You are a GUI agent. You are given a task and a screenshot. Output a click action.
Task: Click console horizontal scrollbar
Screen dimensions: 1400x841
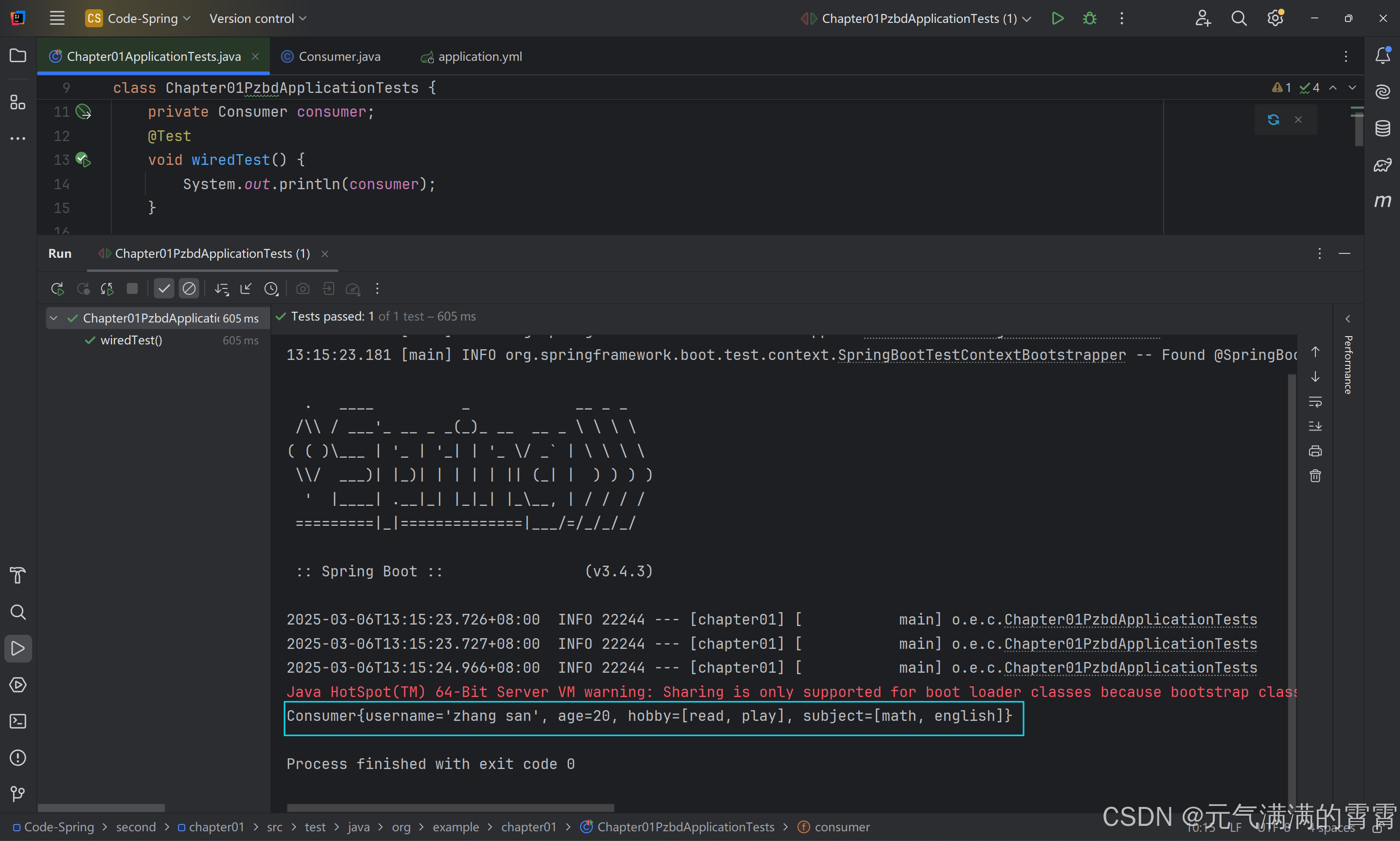(450, 807)
